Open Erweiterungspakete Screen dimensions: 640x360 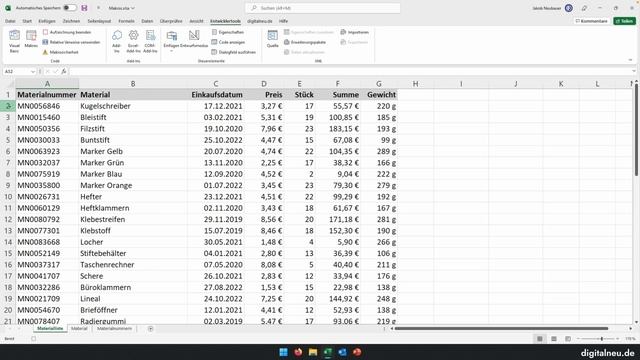pyautogui.click(x=305, y=42)
